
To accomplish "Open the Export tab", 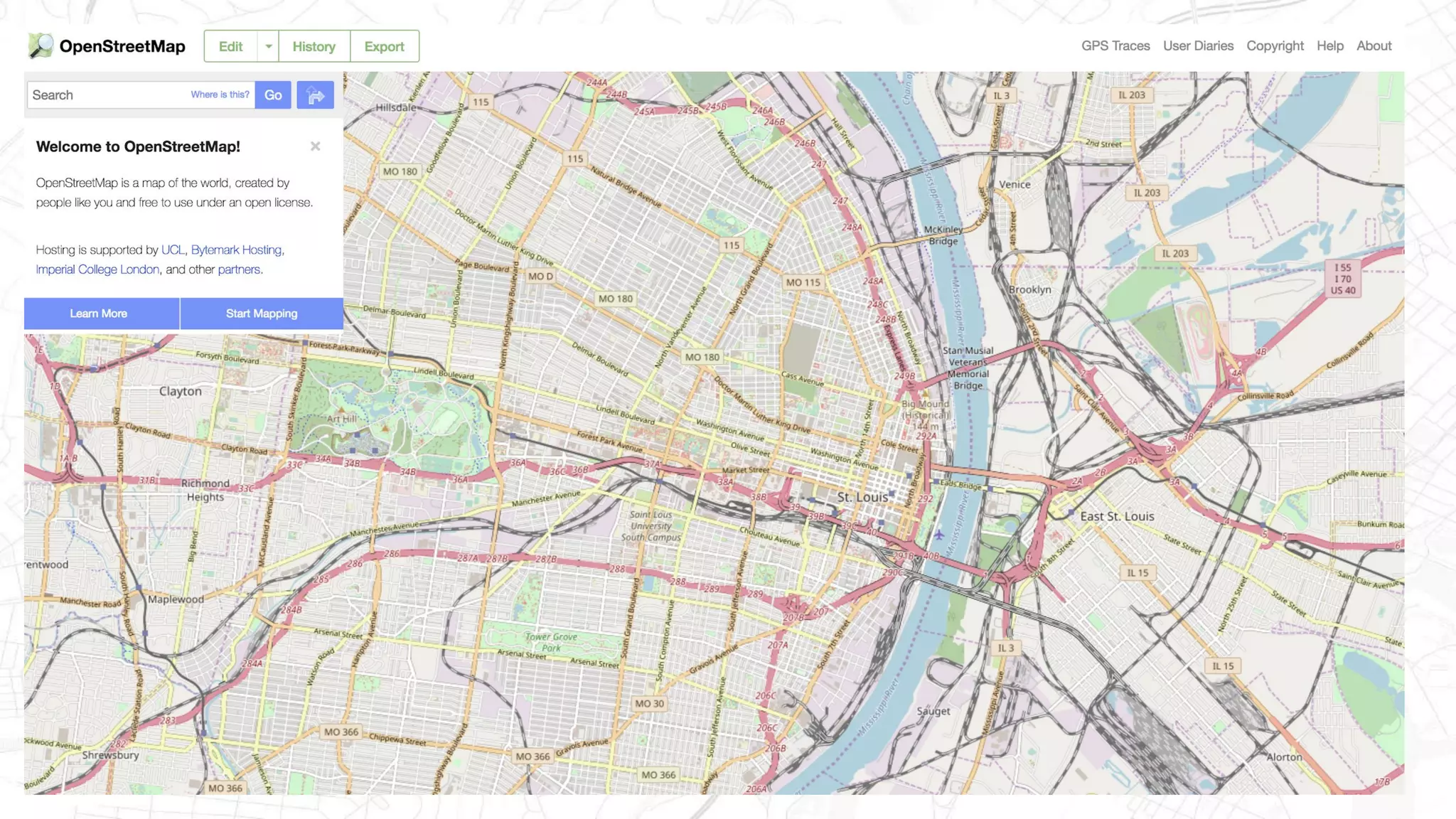I will tap(384, 46).
